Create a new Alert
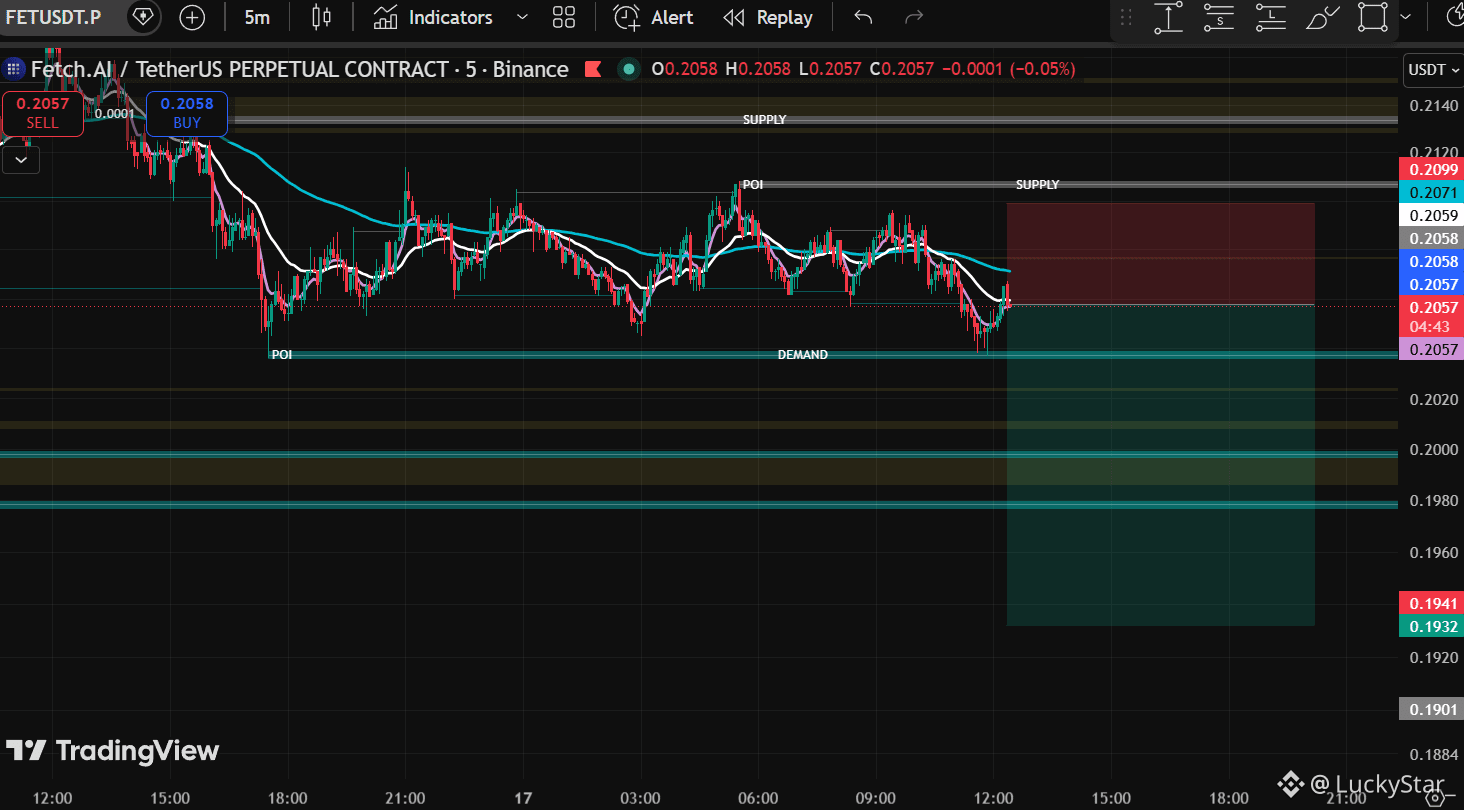Image resolution: width=1464 pixels, height=810 pixels. (654, 17)
